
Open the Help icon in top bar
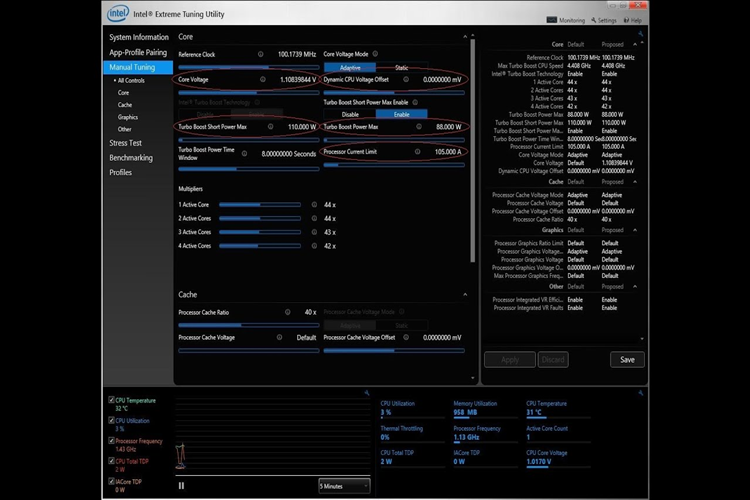(632, 20)
